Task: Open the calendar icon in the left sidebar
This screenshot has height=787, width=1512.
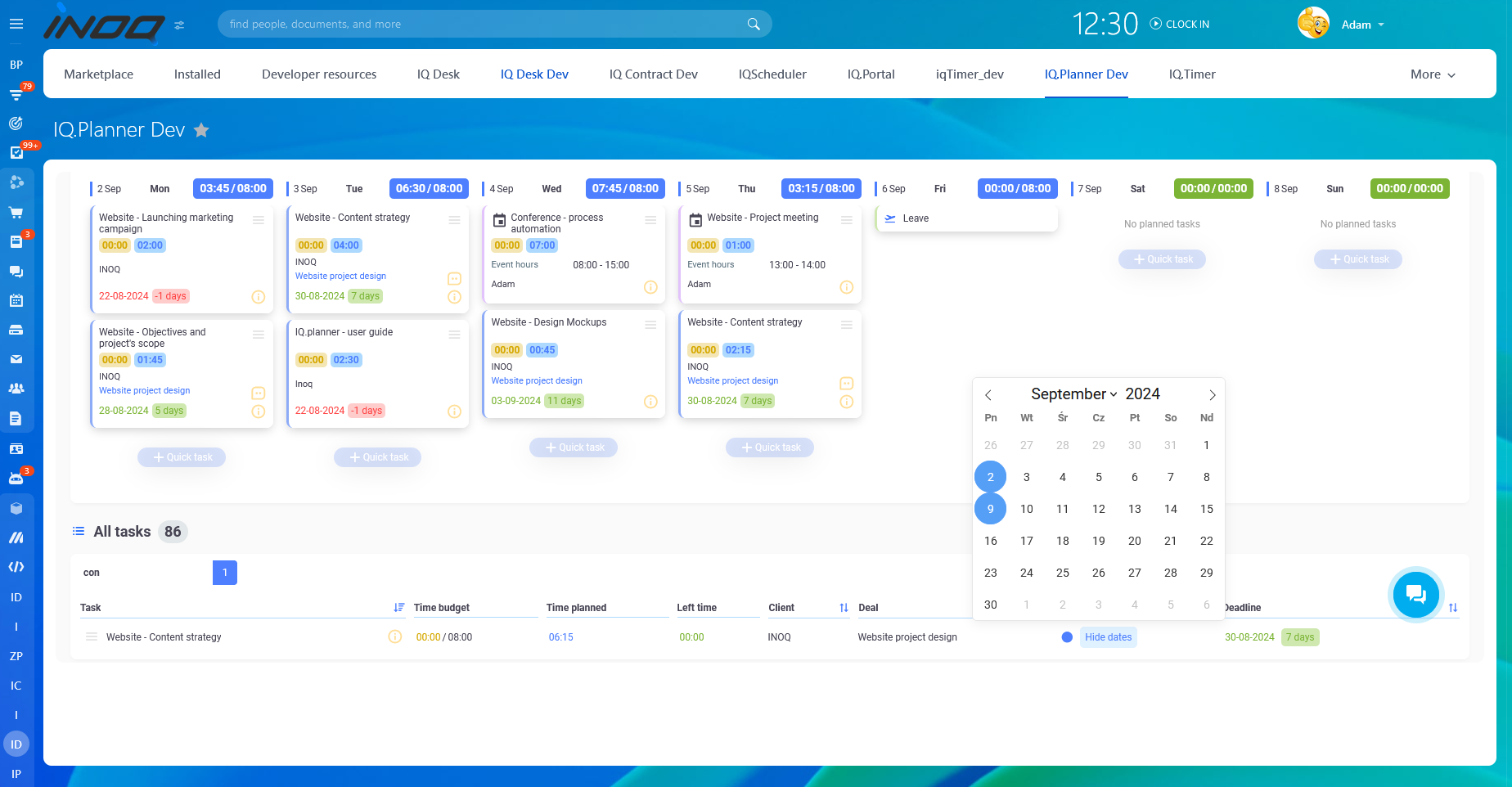Action: point(16,300)
